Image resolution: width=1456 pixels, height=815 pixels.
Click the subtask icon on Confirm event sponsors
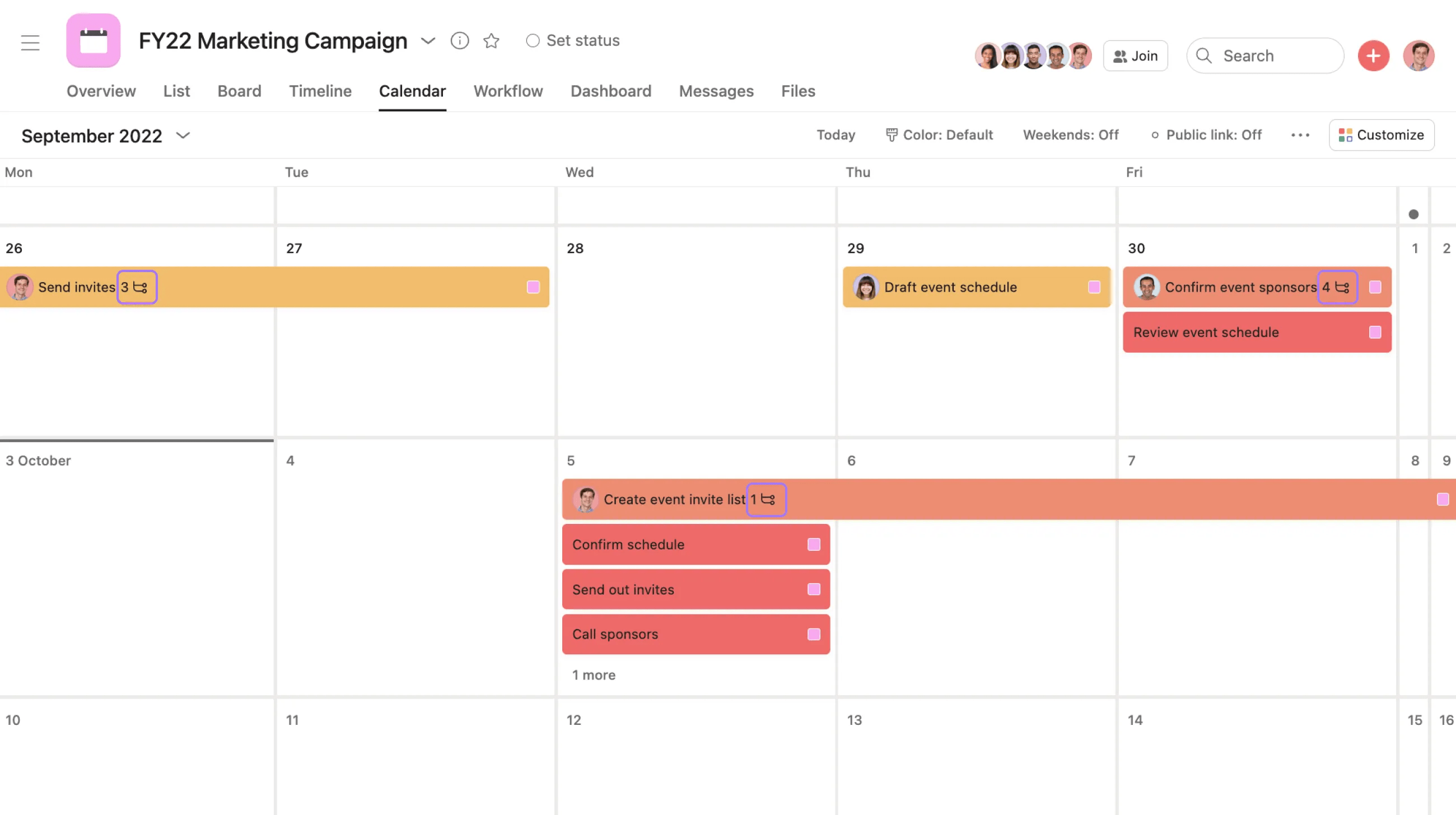pyautogui.click(x=1338, y=287)
